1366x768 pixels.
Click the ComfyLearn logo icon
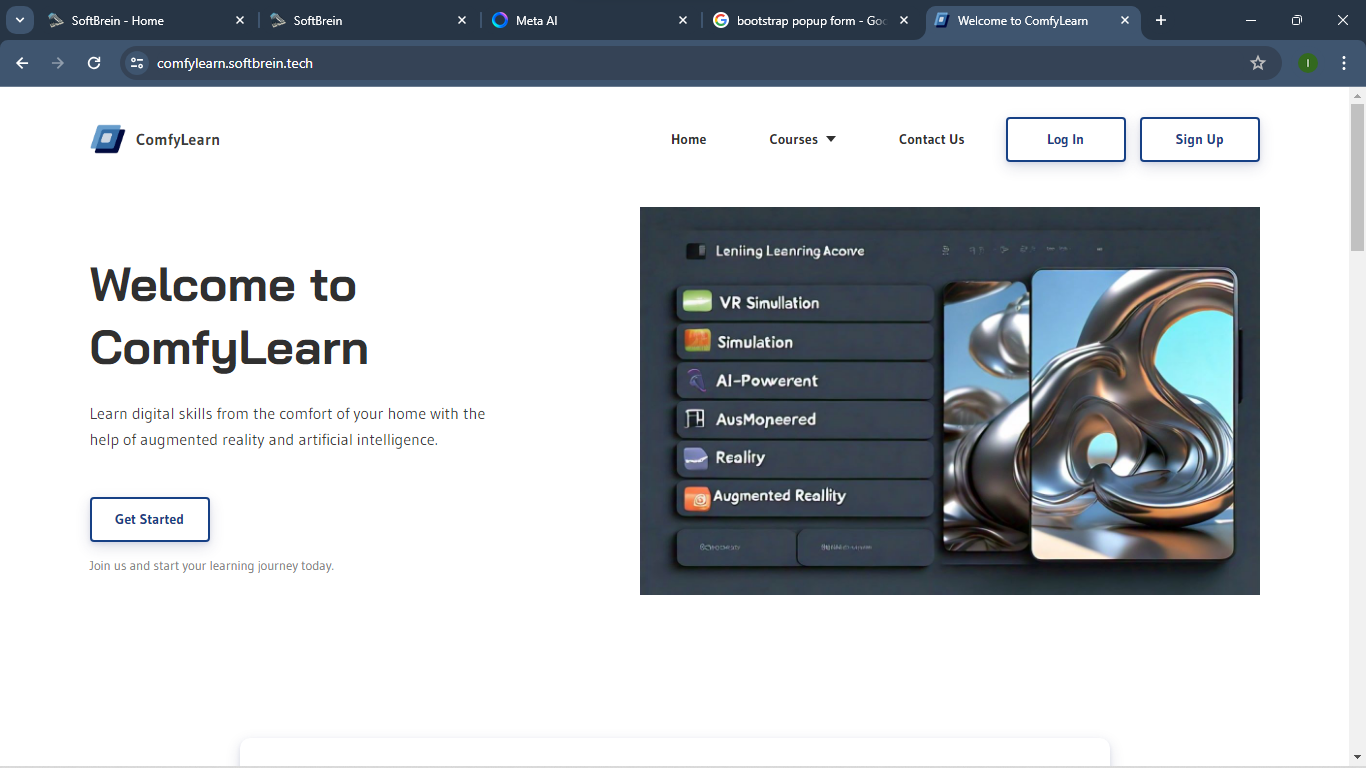pos(108,139)
